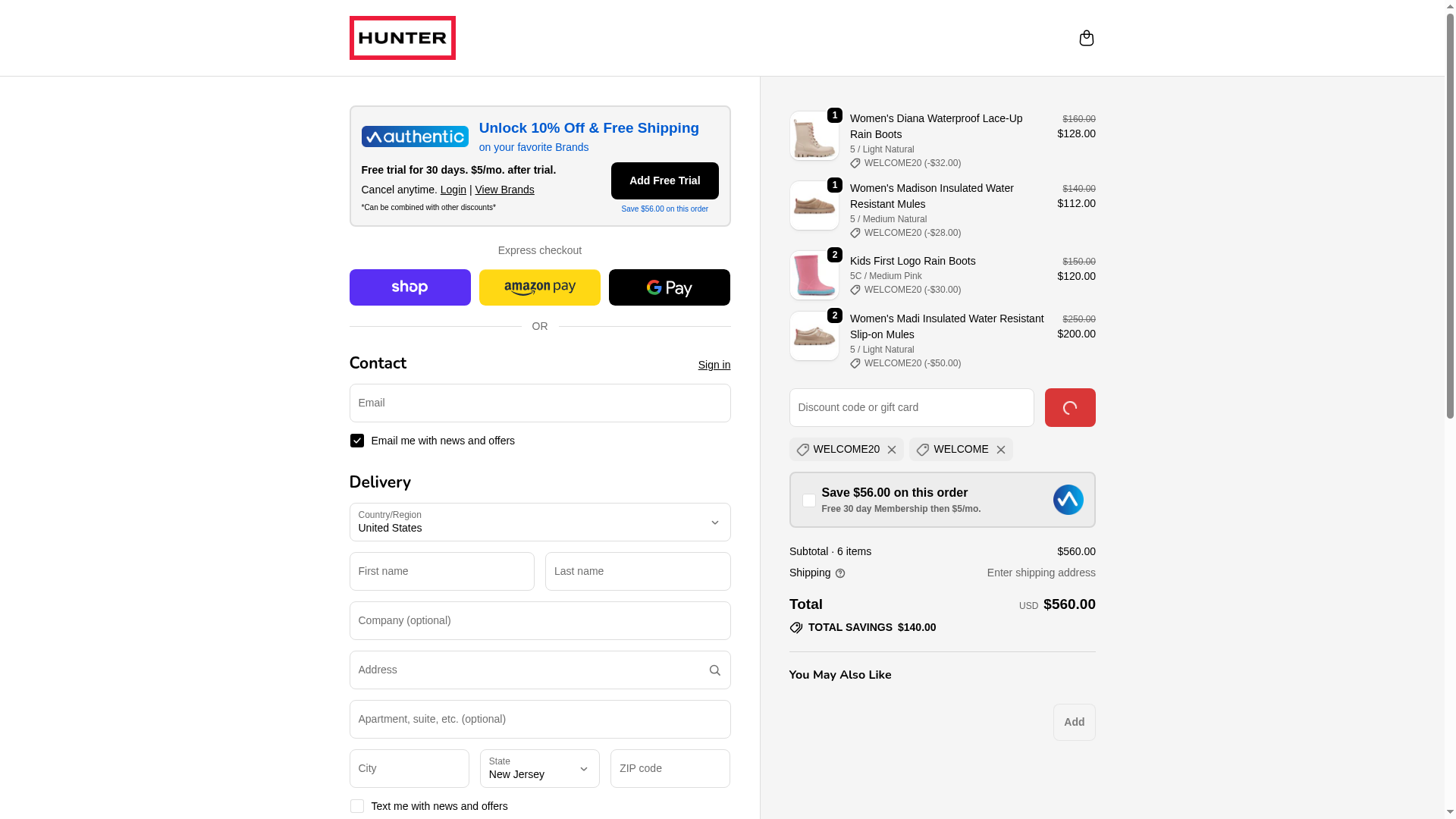Focus the Discount code or gift card field

click(x=912, y=407)
